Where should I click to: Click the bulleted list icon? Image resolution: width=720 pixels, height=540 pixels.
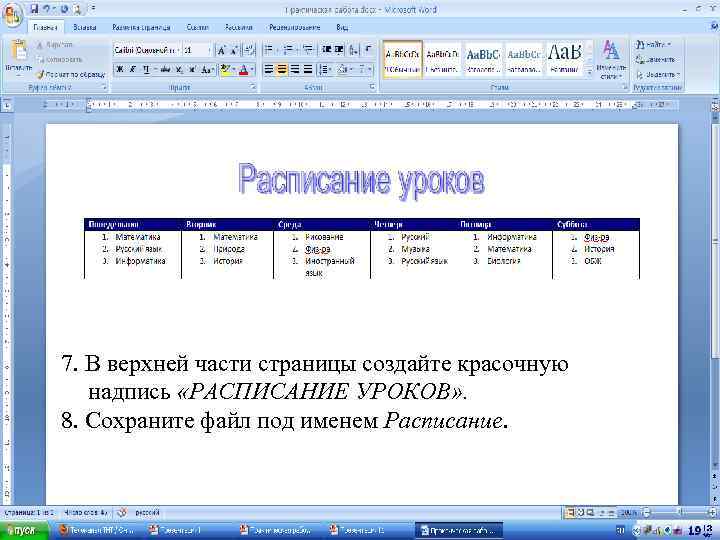(270, 49)
